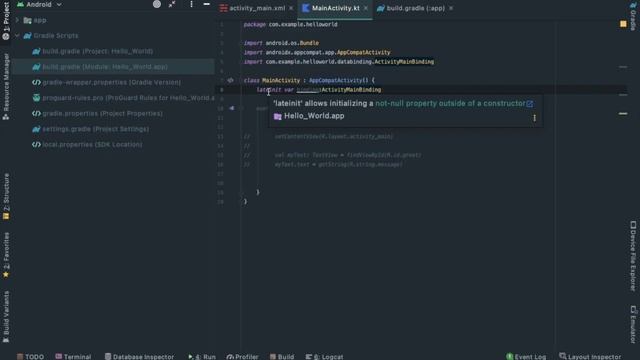The height and width of the screenshot is (360, 640).
Task: Click the Kotlin file icon on MainActivity.kt tab
Action: pos(306,8)
